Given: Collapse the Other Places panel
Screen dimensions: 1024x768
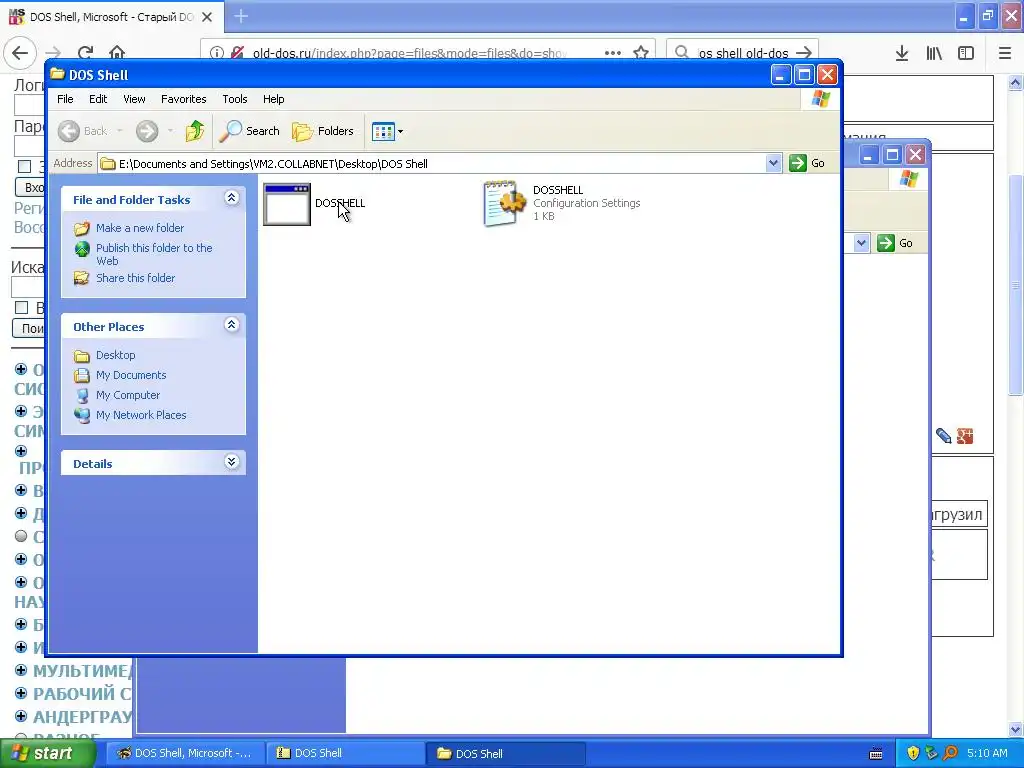Looking at the screenshot, I should click(232, 325).
